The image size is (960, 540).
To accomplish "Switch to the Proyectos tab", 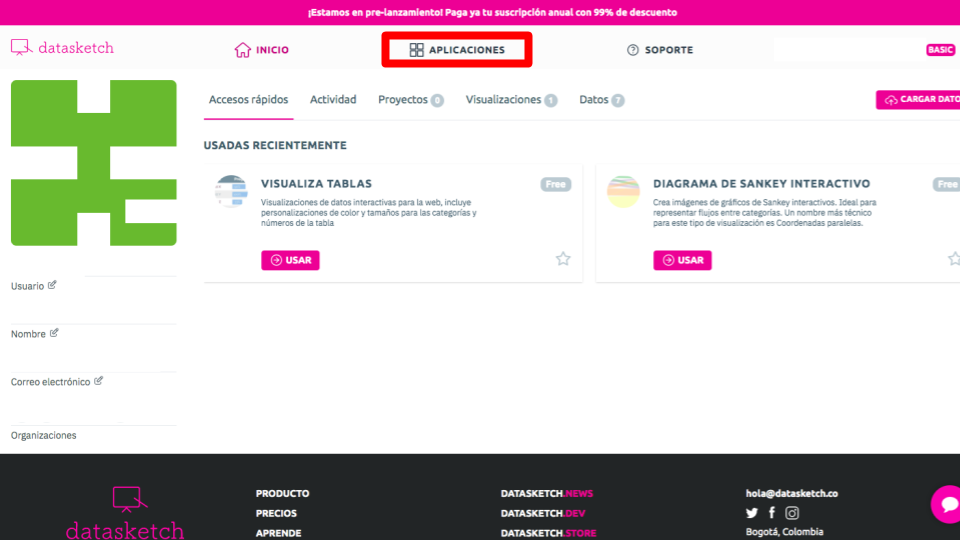I will [411, 100].
